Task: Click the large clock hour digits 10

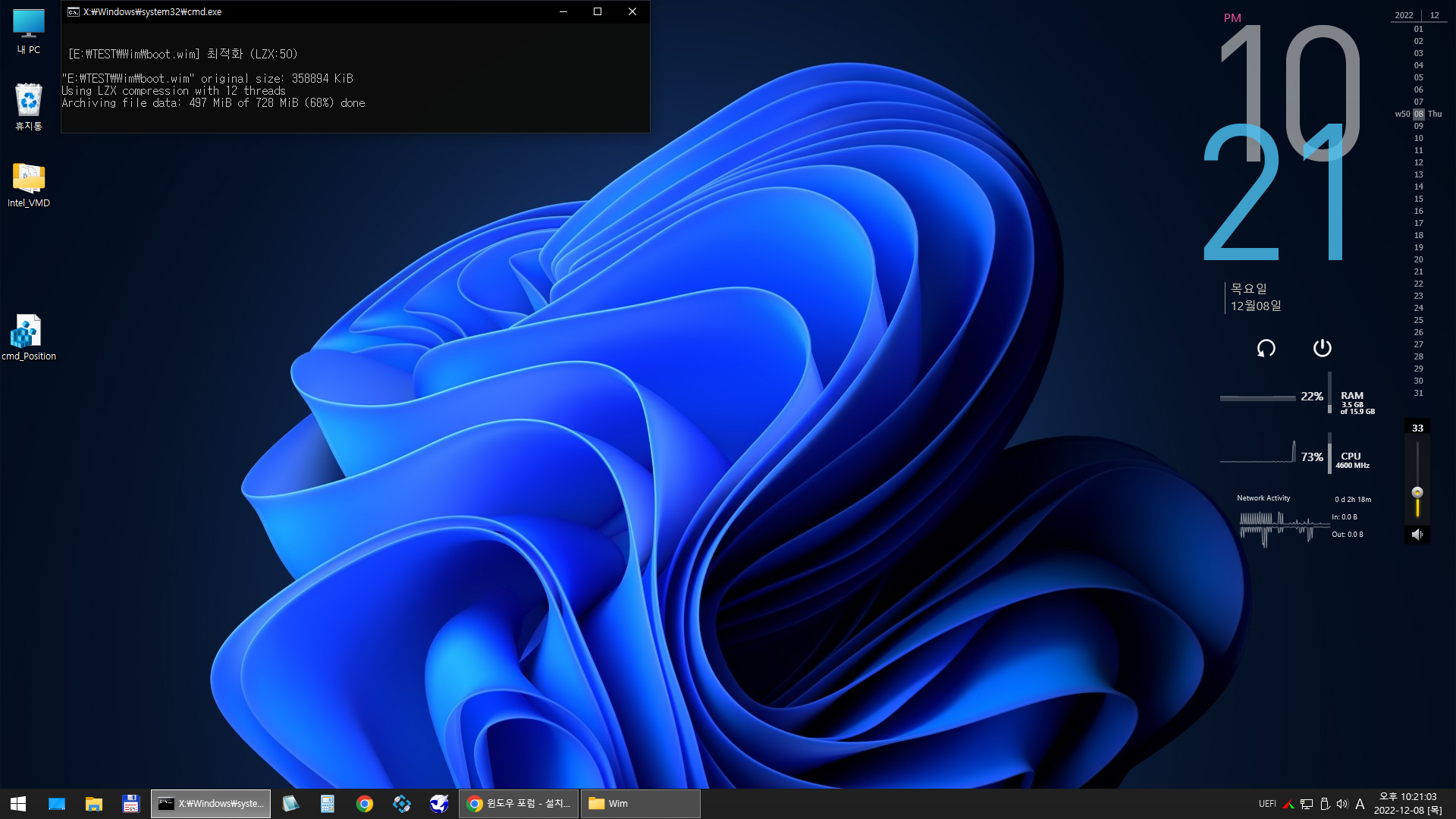Action: point(1289,93)
